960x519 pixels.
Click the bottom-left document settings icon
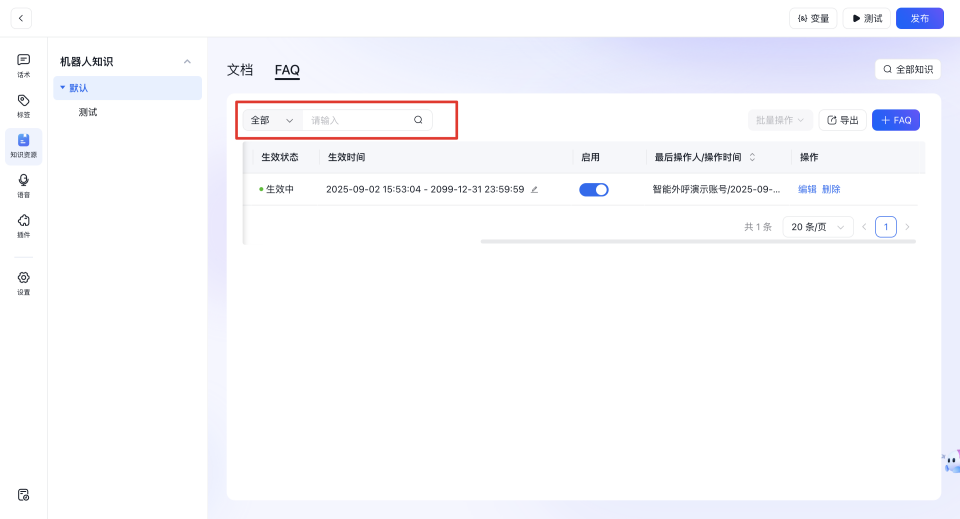click(x=23, y=494)
